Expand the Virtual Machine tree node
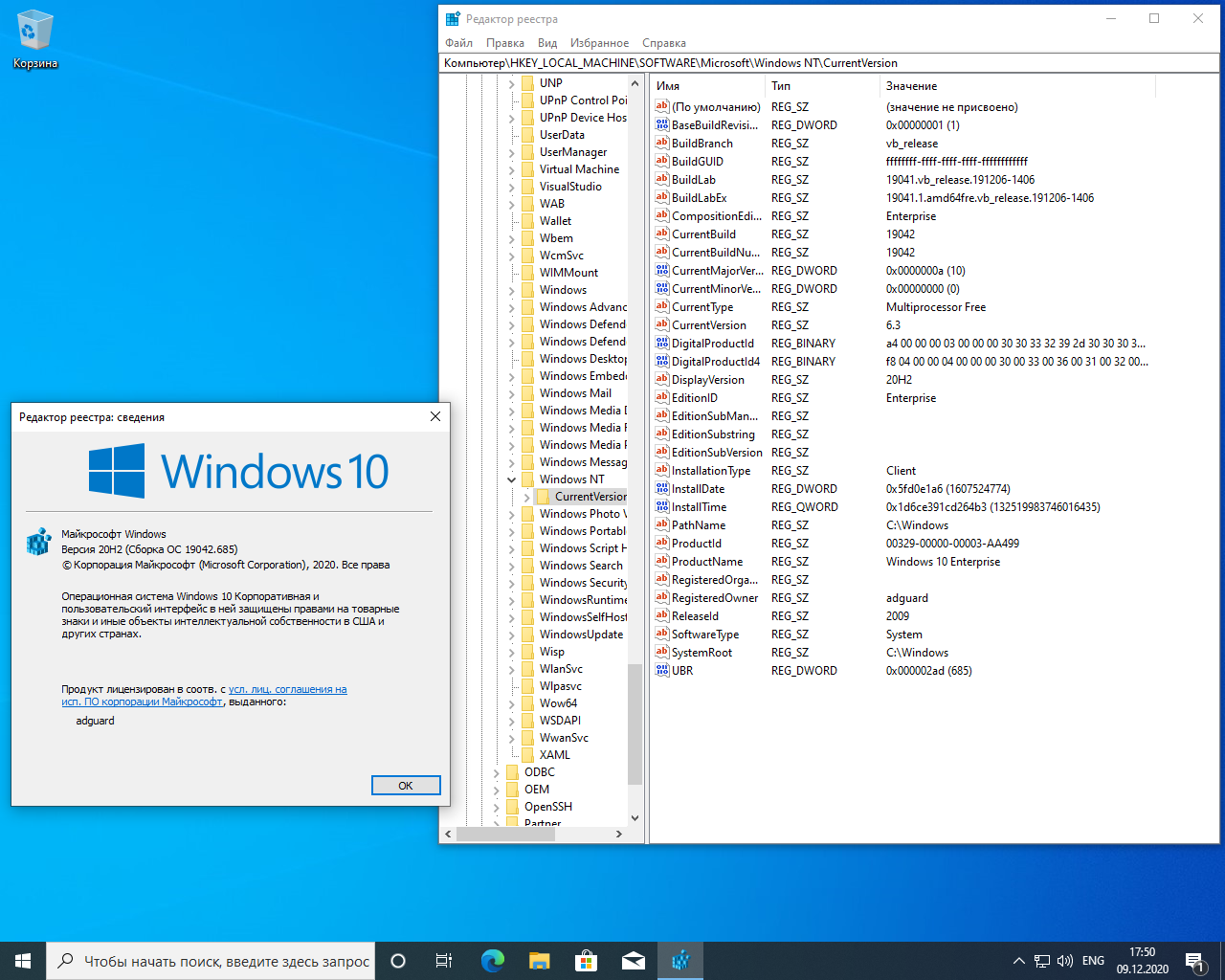 (x=511, y=169)
